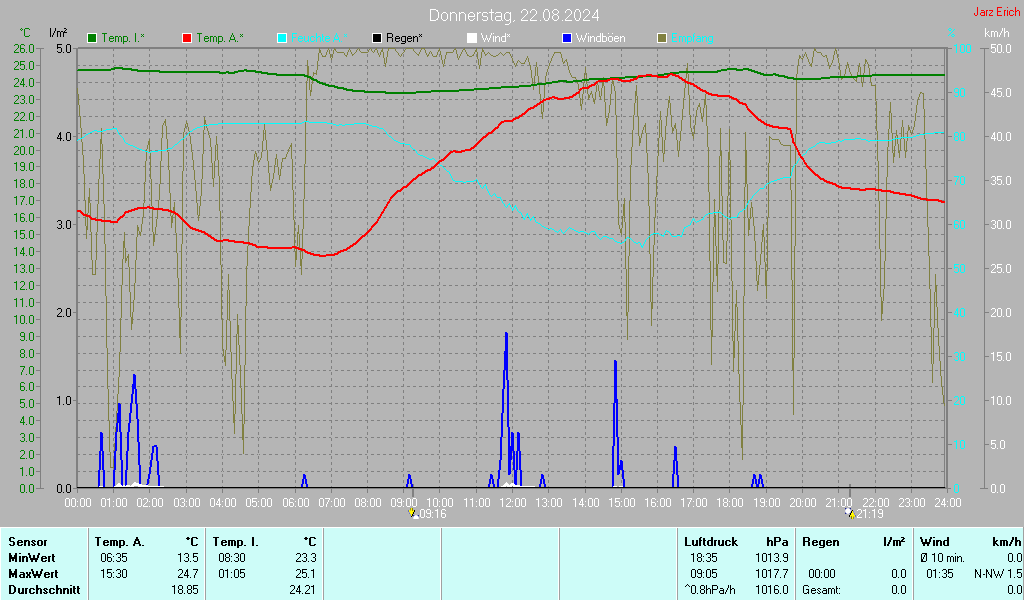Image resolution: width=1024 pixels, height=600 pixels.
Task: Click the 'l/m²' rain axis unit
Action: tap(58, 33)
